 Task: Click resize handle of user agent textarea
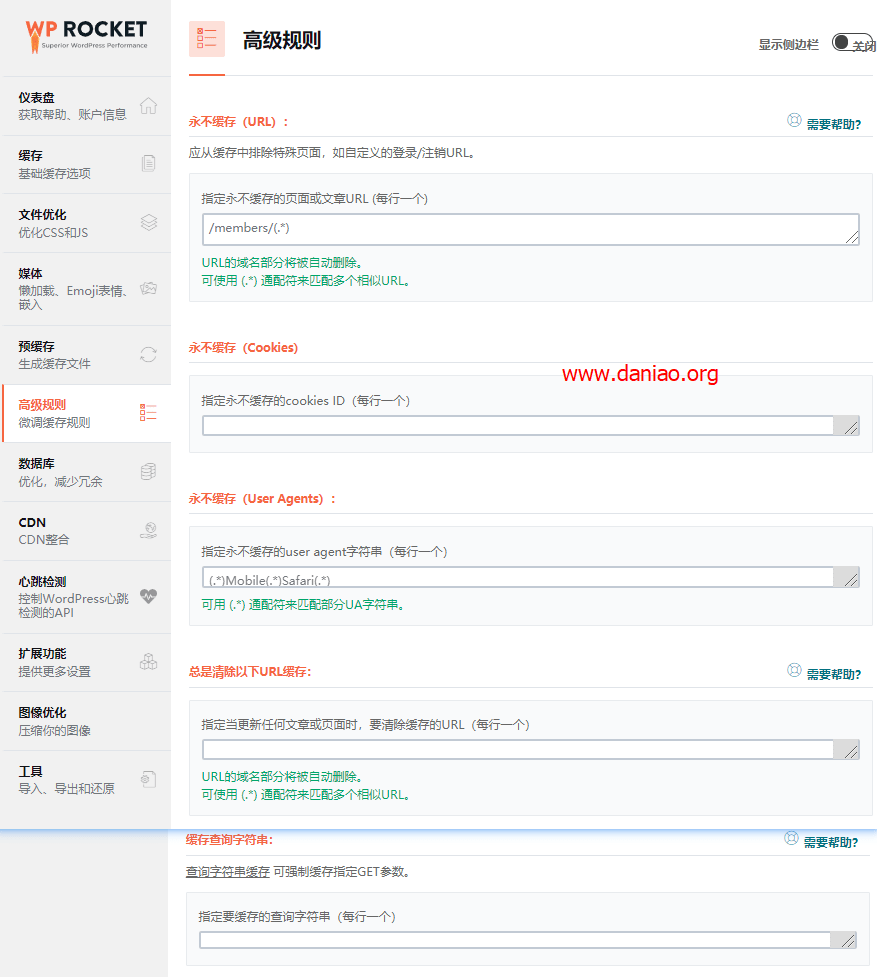(x=851, y=579)
